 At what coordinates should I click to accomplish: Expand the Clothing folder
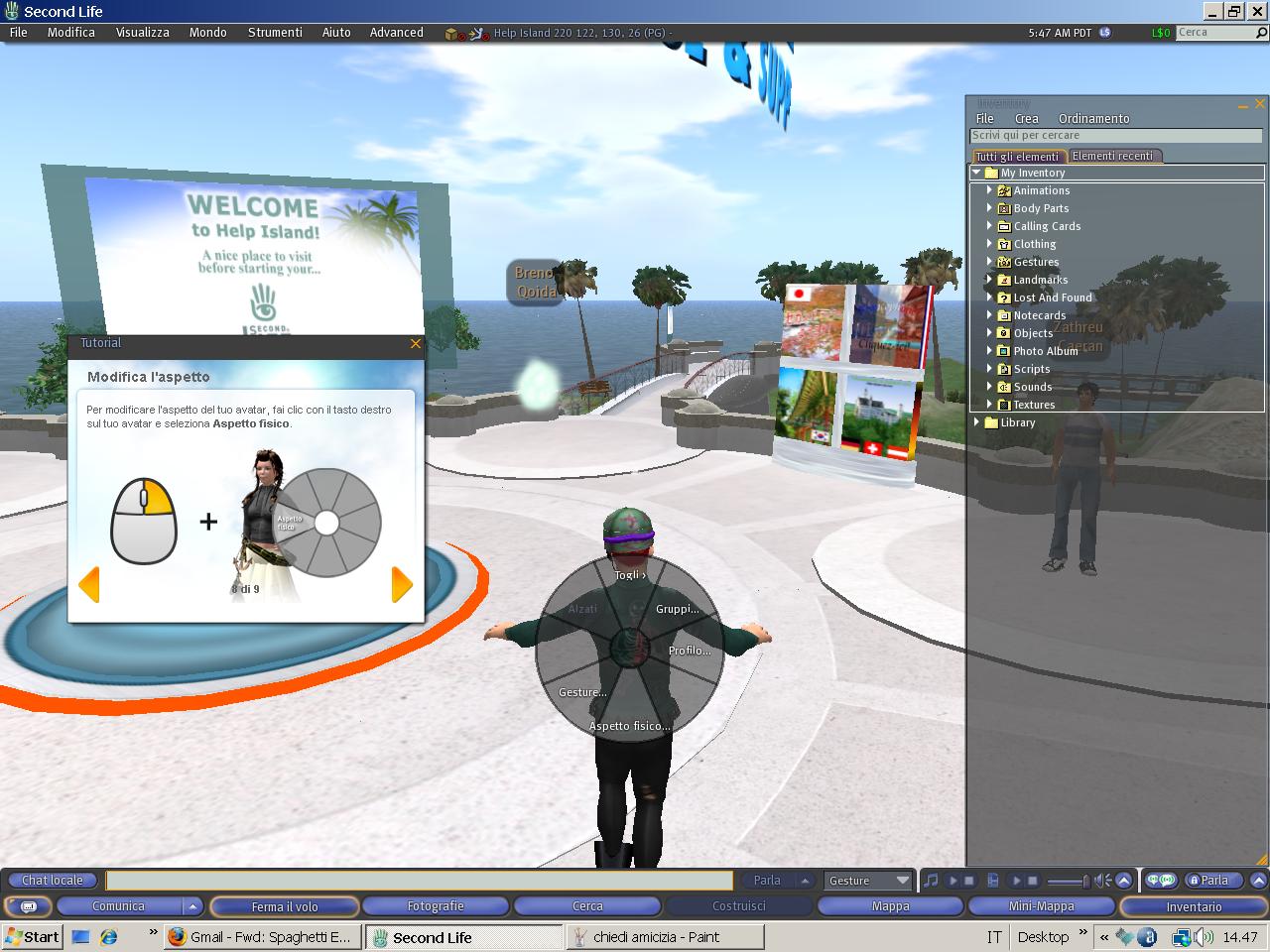click(989, 244)
